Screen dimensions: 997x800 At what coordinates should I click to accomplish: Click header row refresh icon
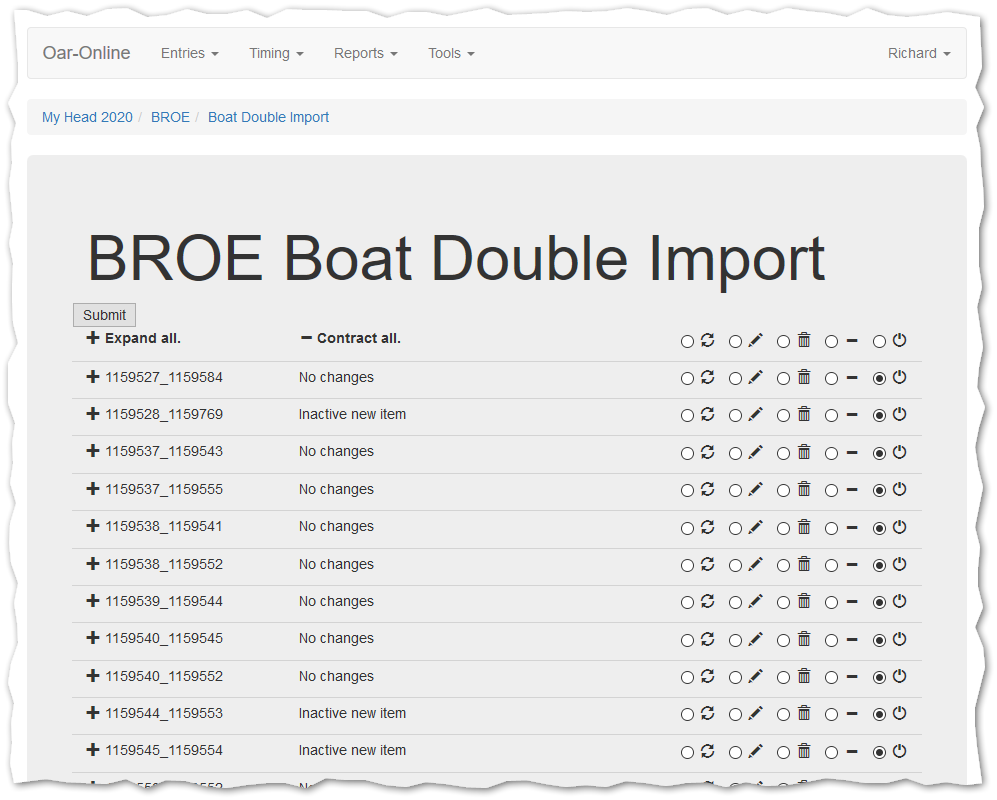click(707, 340)
